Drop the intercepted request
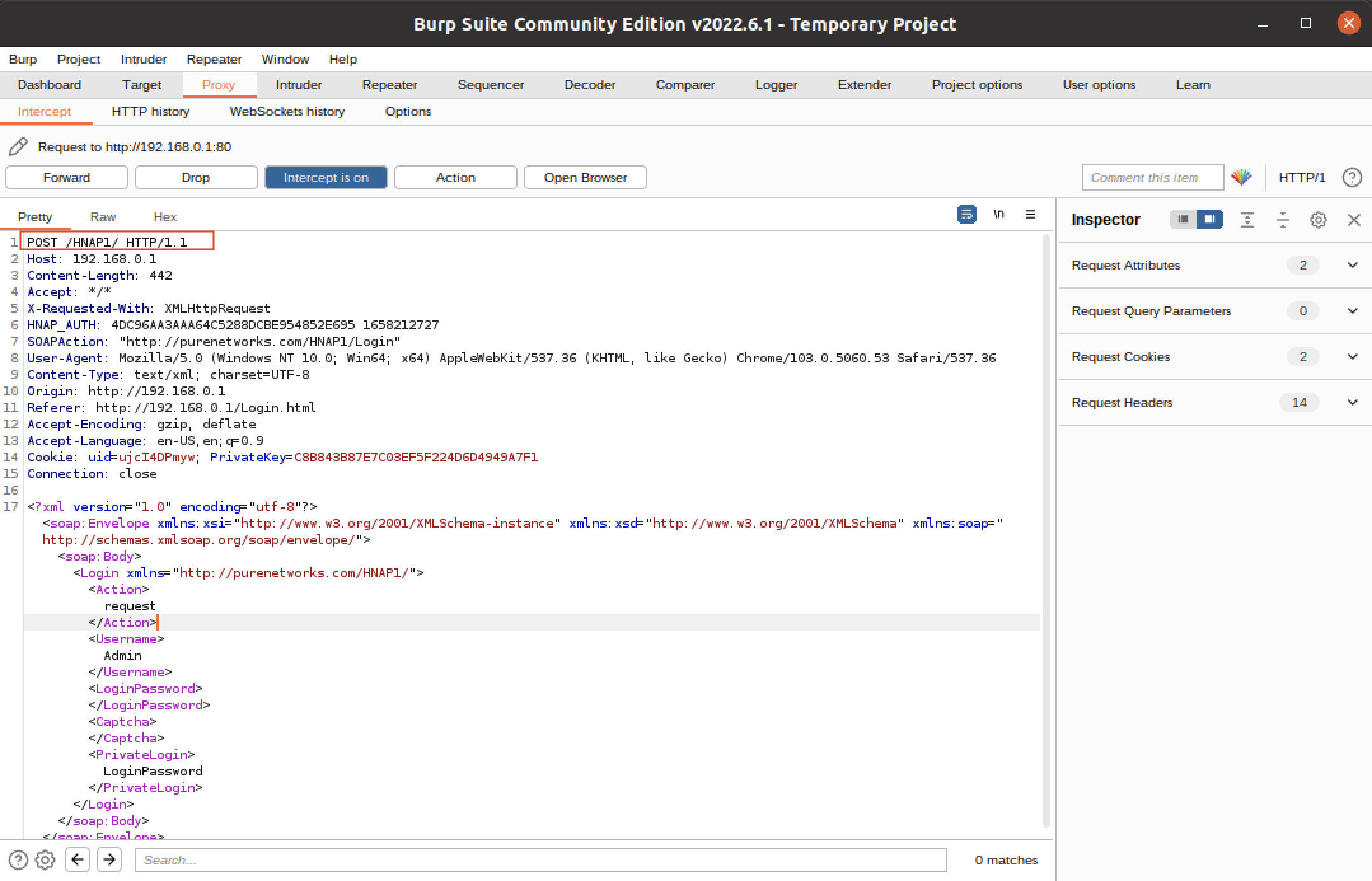1372x881 pixels. [196, 177]
